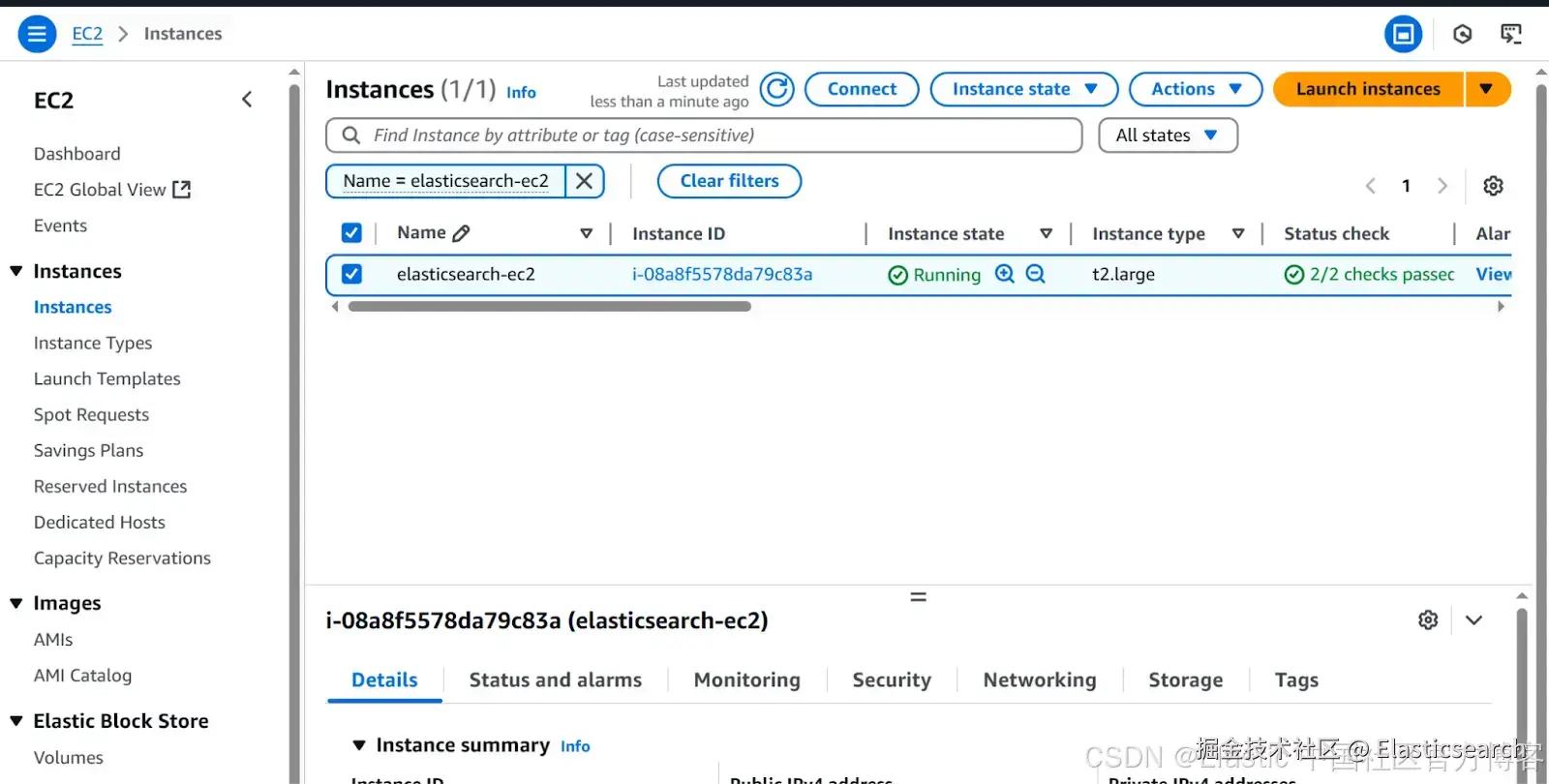Edit the Name column with pencil icon
The height and width of the screenshot is (784, 1549).
461,233
